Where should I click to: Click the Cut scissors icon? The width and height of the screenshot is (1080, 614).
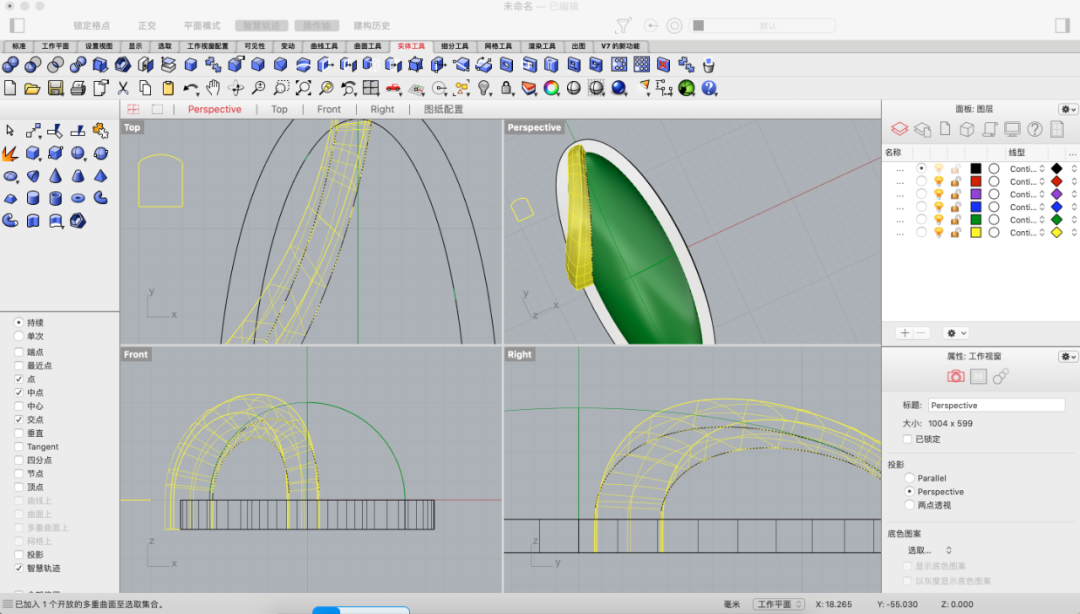pos(123,88)
